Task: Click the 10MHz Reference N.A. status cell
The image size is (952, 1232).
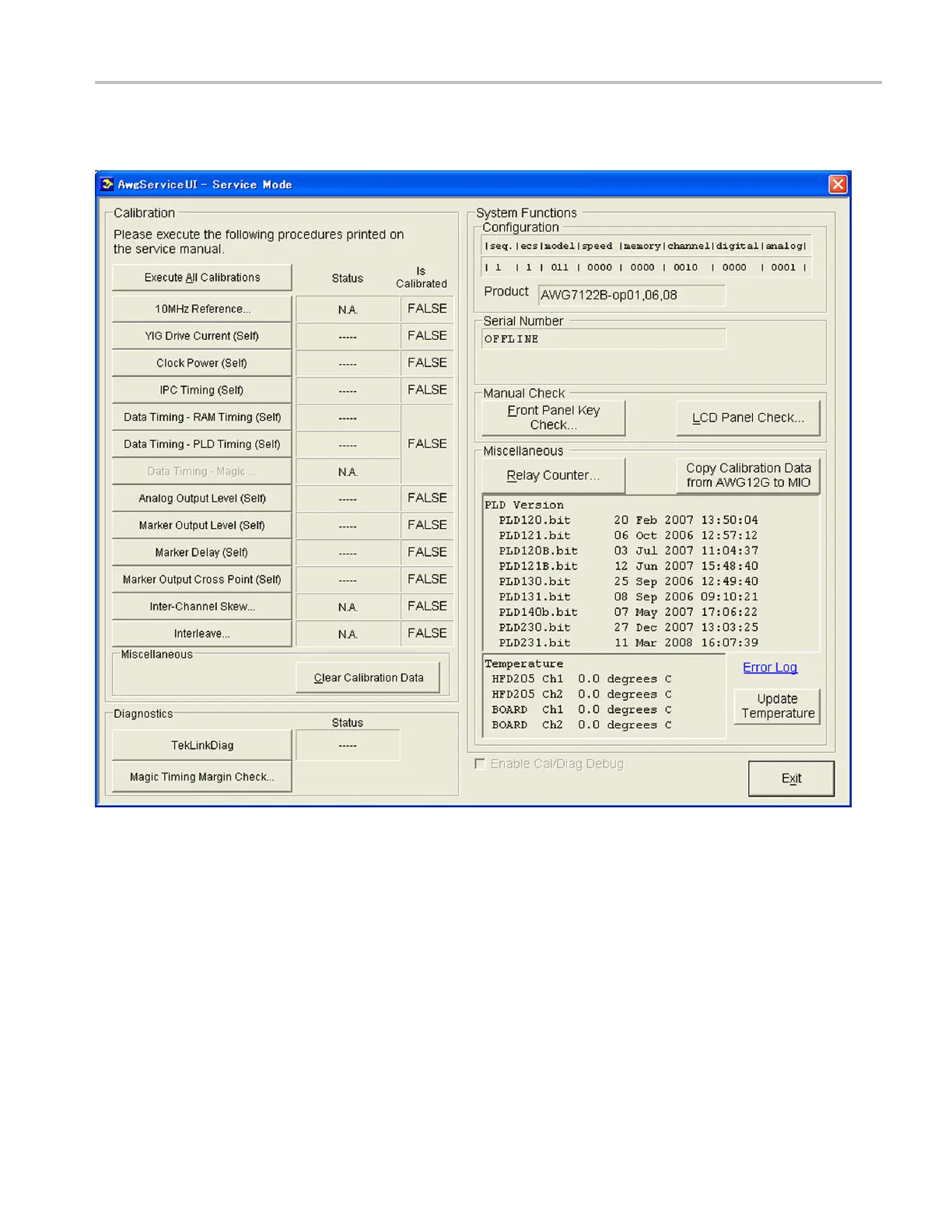Action: 348,310
